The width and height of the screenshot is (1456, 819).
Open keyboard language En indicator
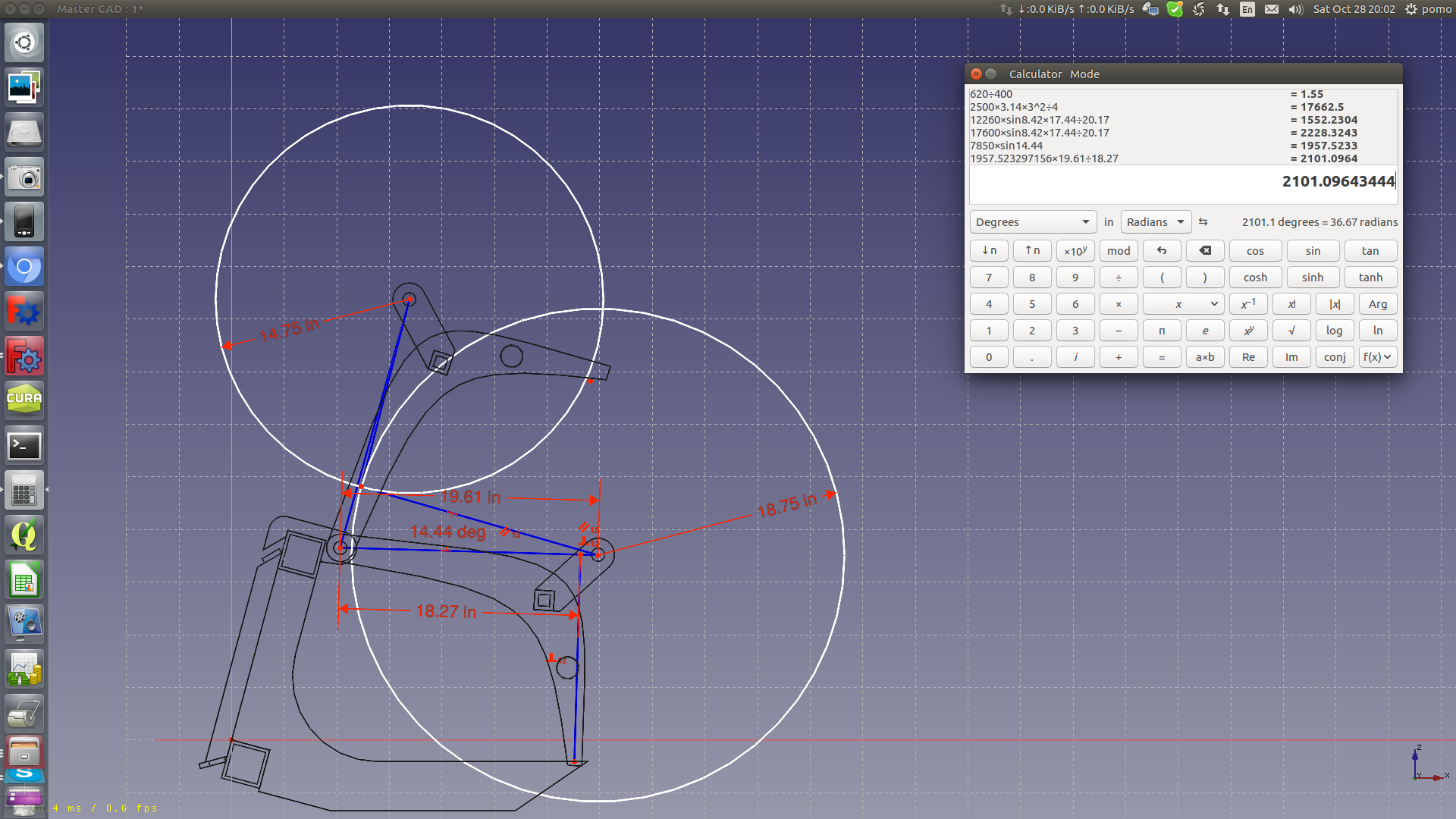(1247, 9)
